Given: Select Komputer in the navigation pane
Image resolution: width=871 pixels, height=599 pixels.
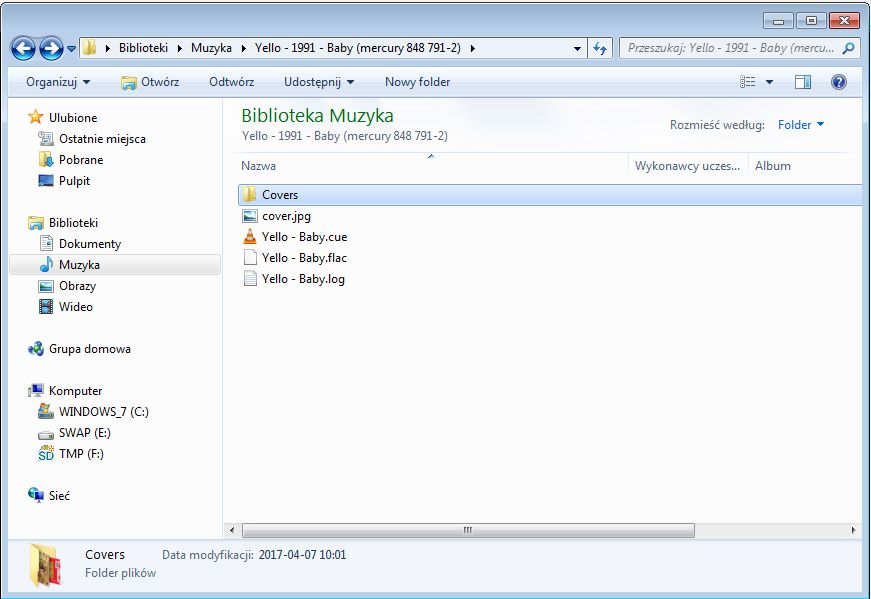Looking at the screenshot, I should (x=76, y=391).
